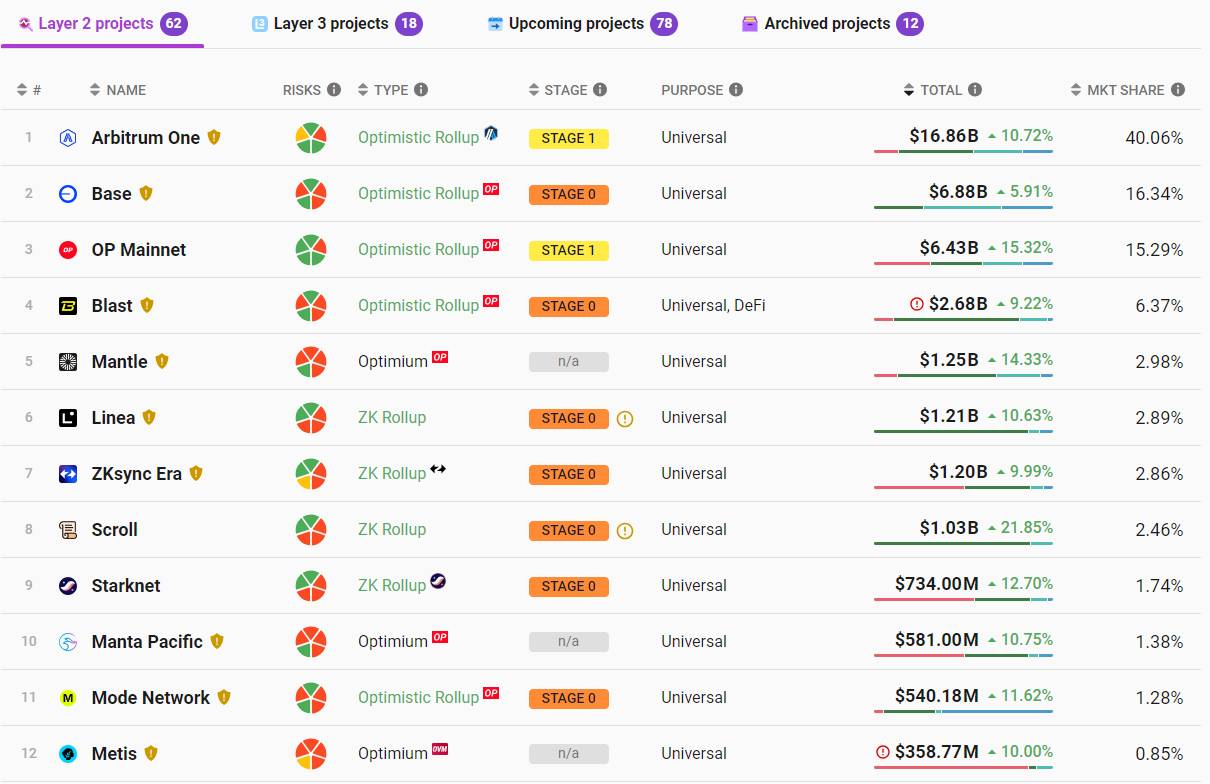Open the Archived projects tab
The image size is (1210, 784).
point(832,23)
